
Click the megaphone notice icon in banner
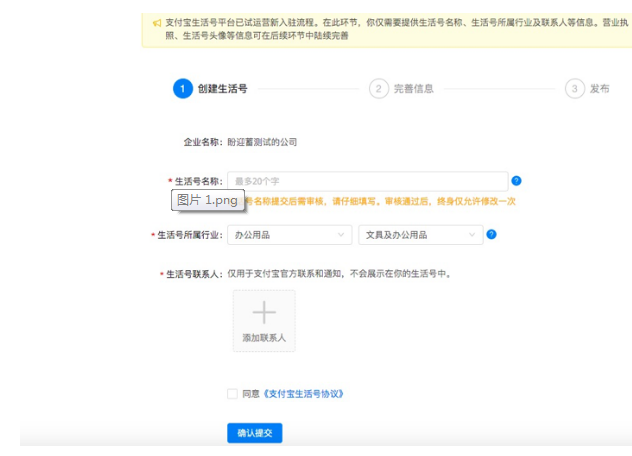157,23
